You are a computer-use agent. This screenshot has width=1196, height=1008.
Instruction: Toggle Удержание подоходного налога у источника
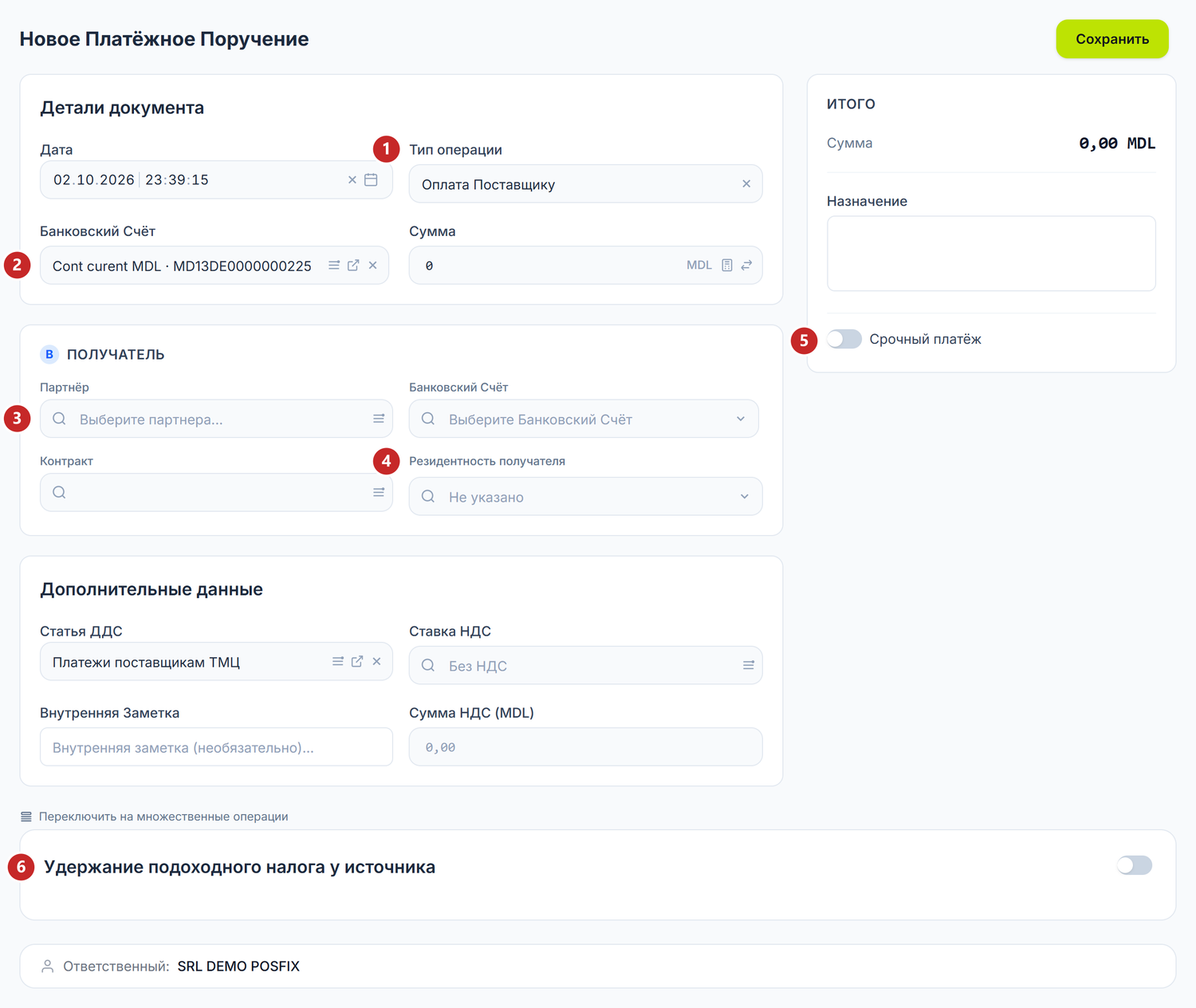1135,865
